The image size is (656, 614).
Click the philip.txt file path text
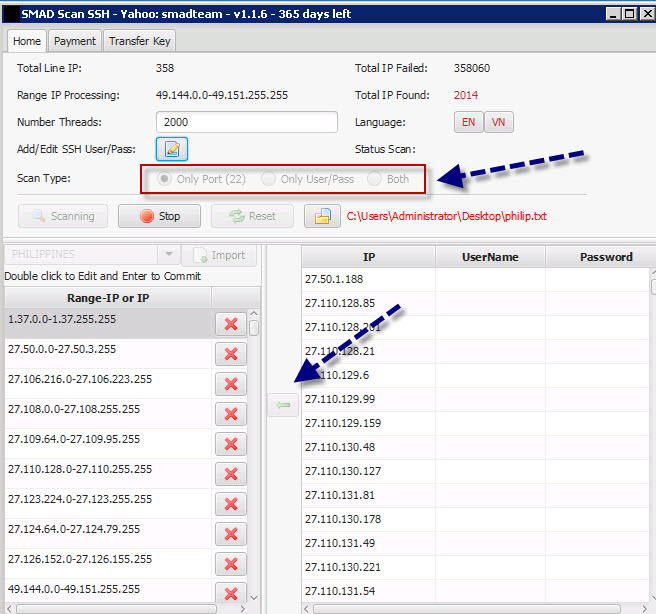[x=446, y=216]
